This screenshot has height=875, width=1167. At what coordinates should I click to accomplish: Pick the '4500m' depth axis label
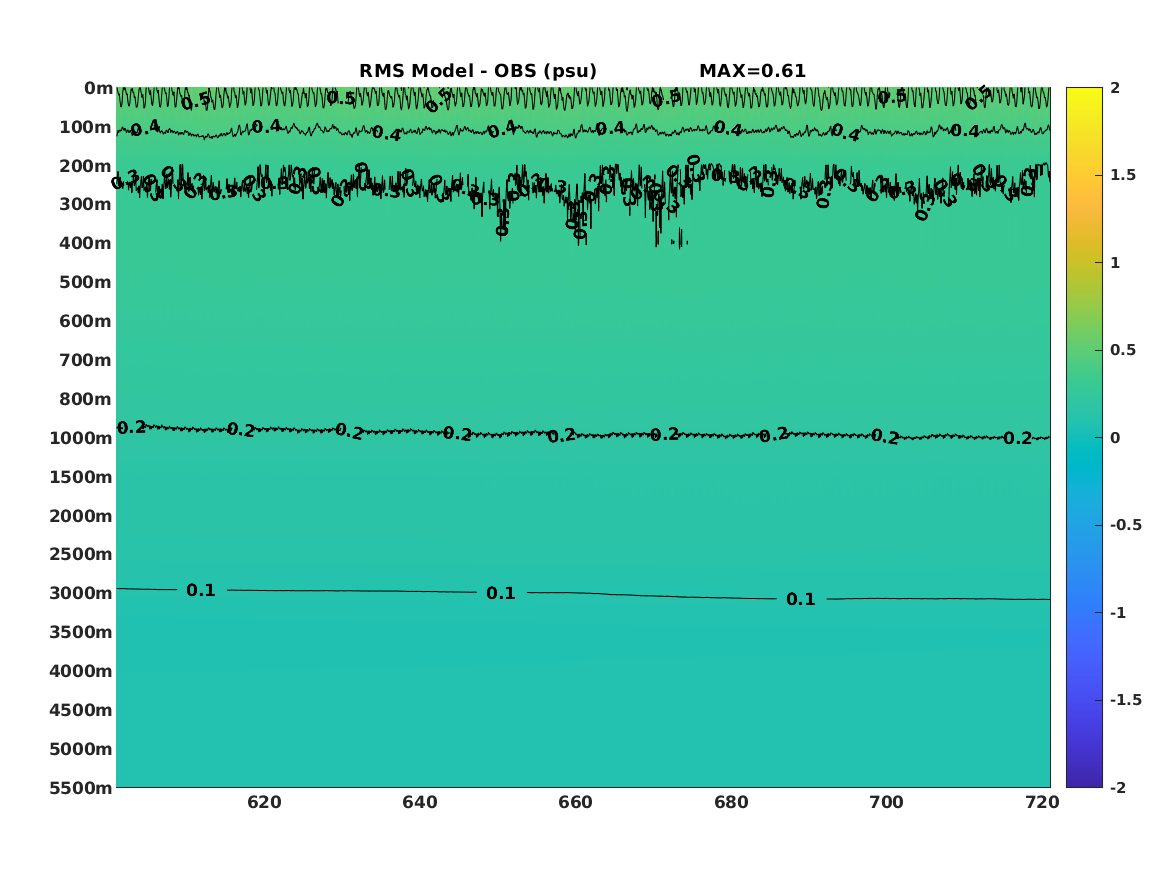point(81,711)
